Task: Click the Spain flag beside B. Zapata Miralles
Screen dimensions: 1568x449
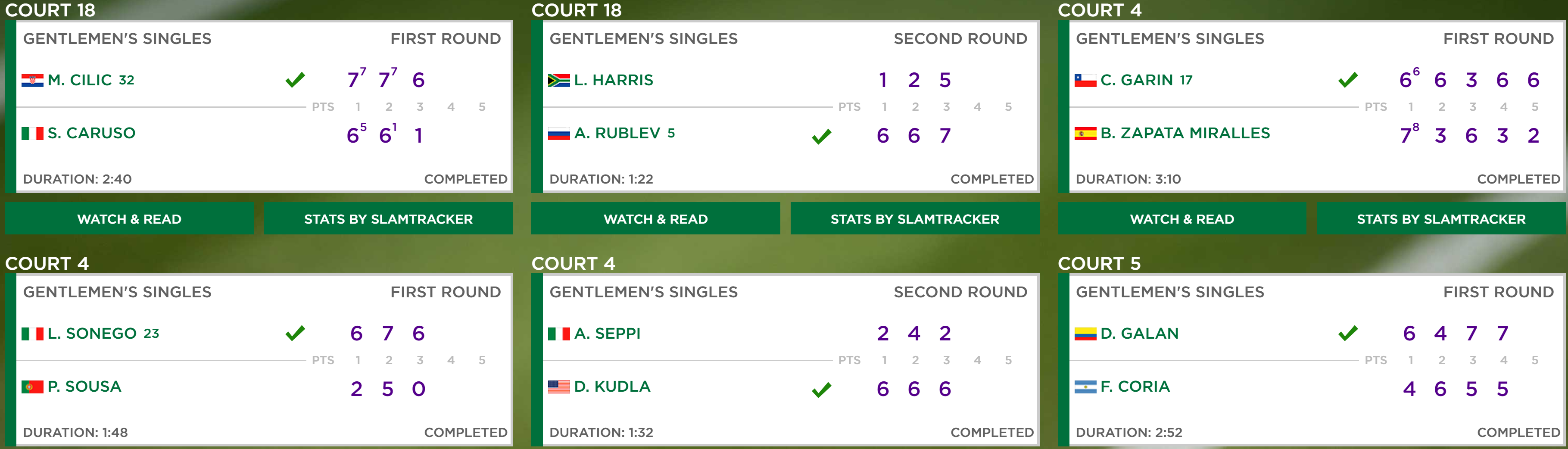Action: click(1085, 133)
